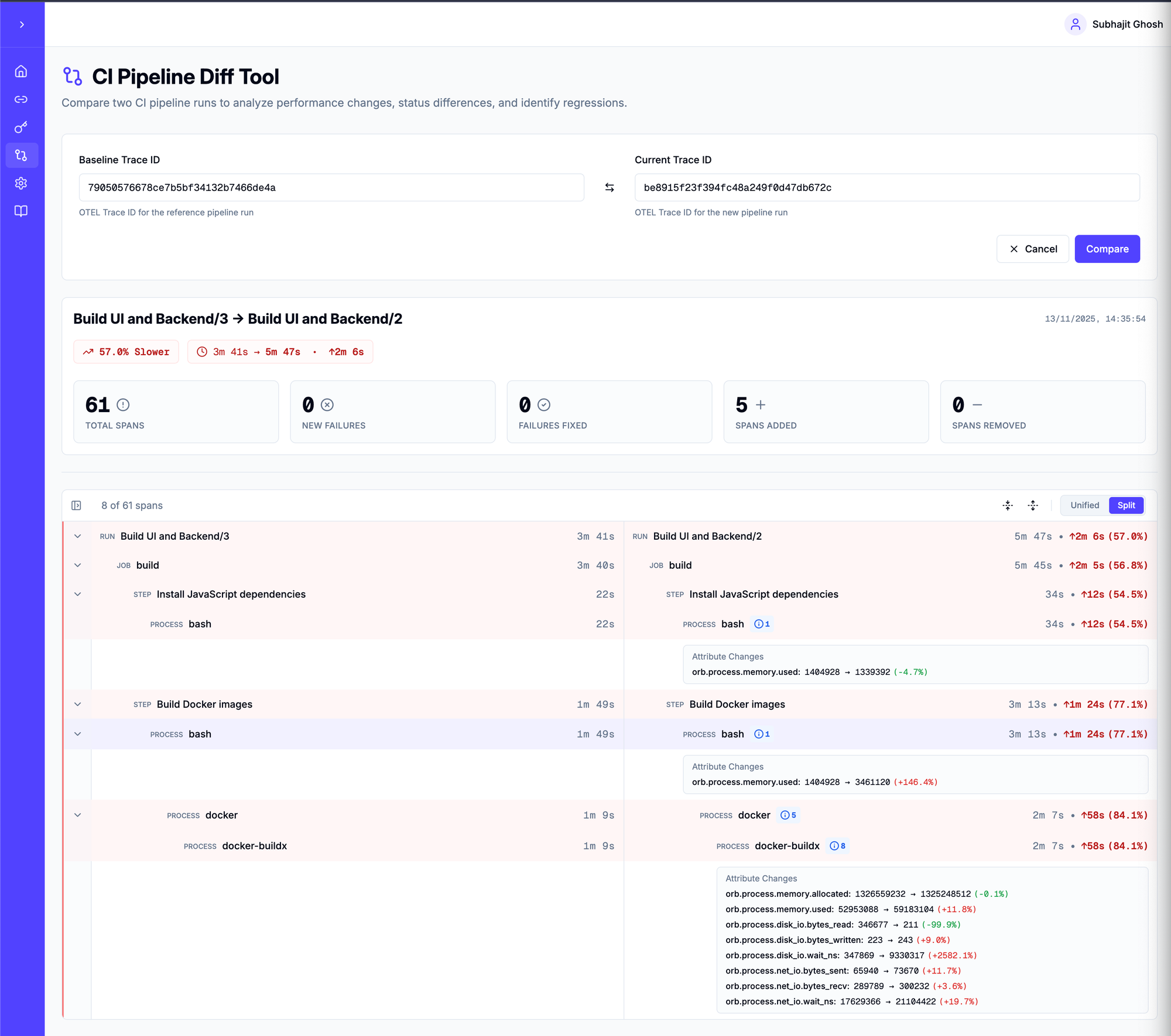Toggle the span list panel icon
The width and height of the screenshot is (1171, 1036).
pyautogui.click(x=76, y=505)
